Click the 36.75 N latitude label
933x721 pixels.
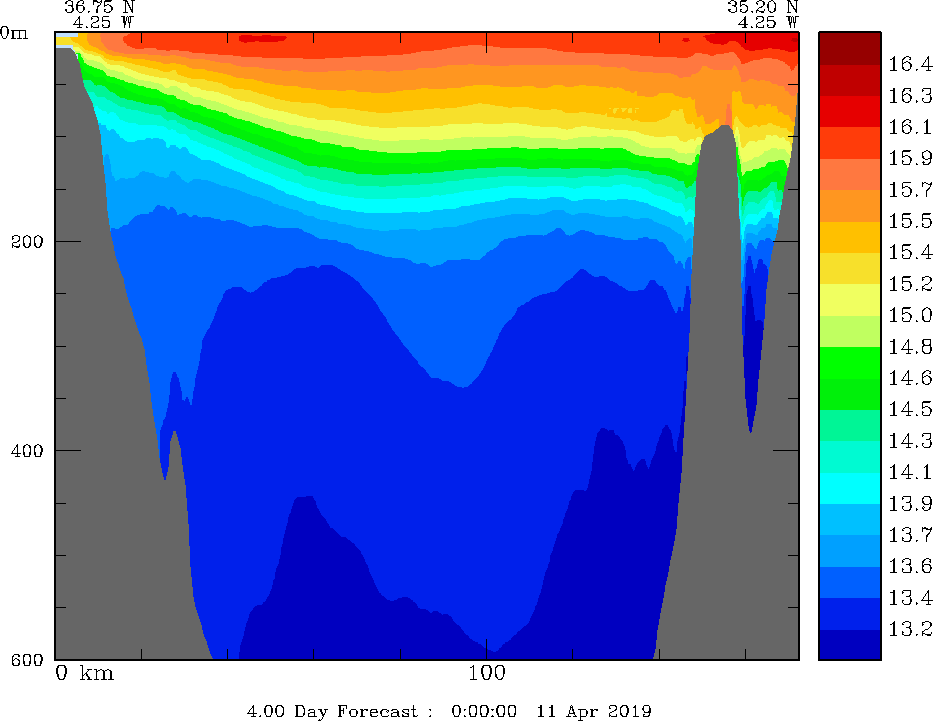(x=99, y=7)
